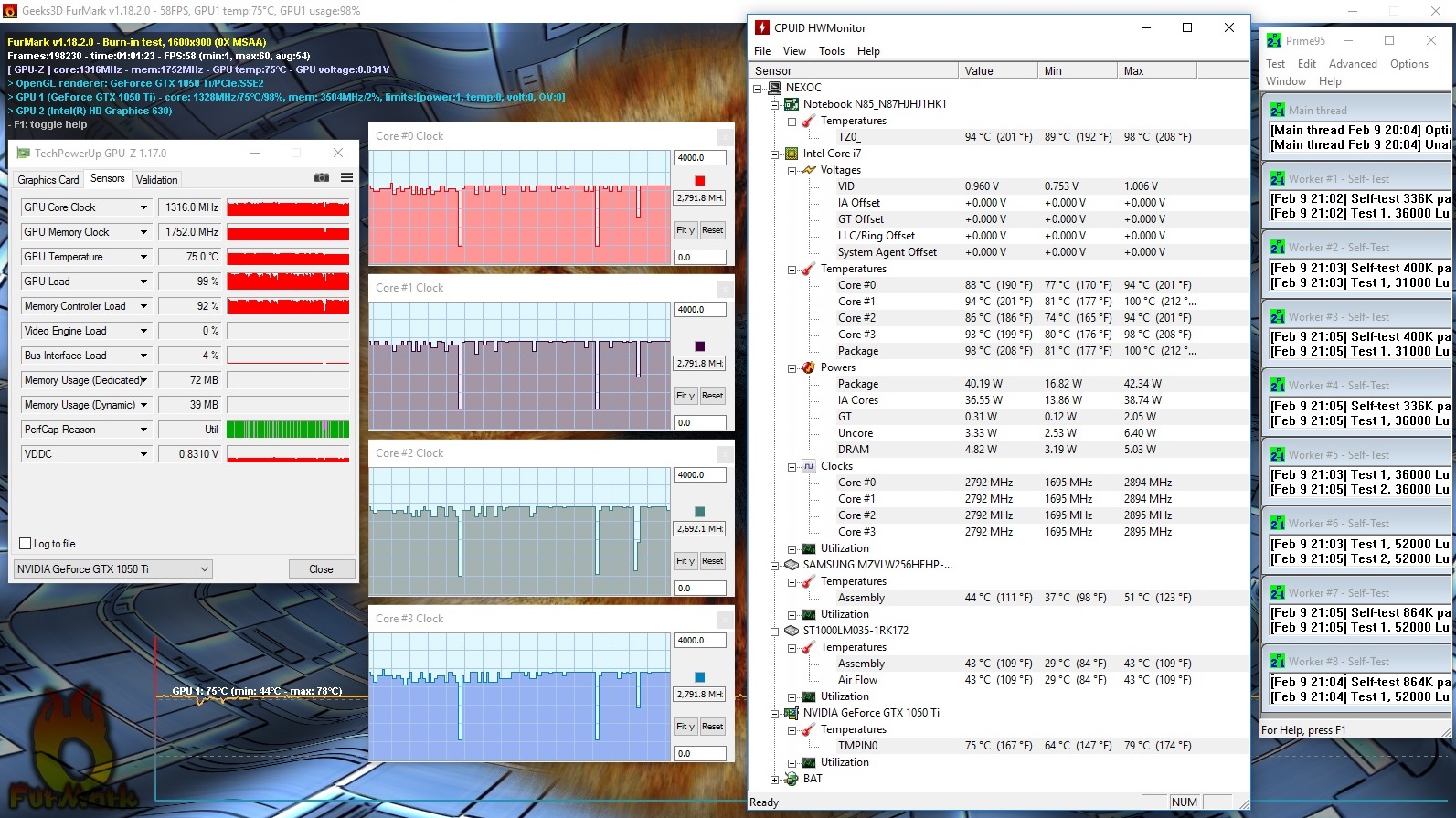The width and height of the screenshot is (1456, 818).
Task: Click the Value column header in HWMonitor
Action: click(x=998, y=70)
